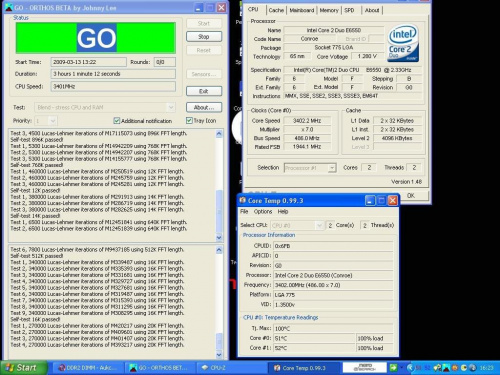
Task: Select the About tab in CPU-Z
Action: 372,10
